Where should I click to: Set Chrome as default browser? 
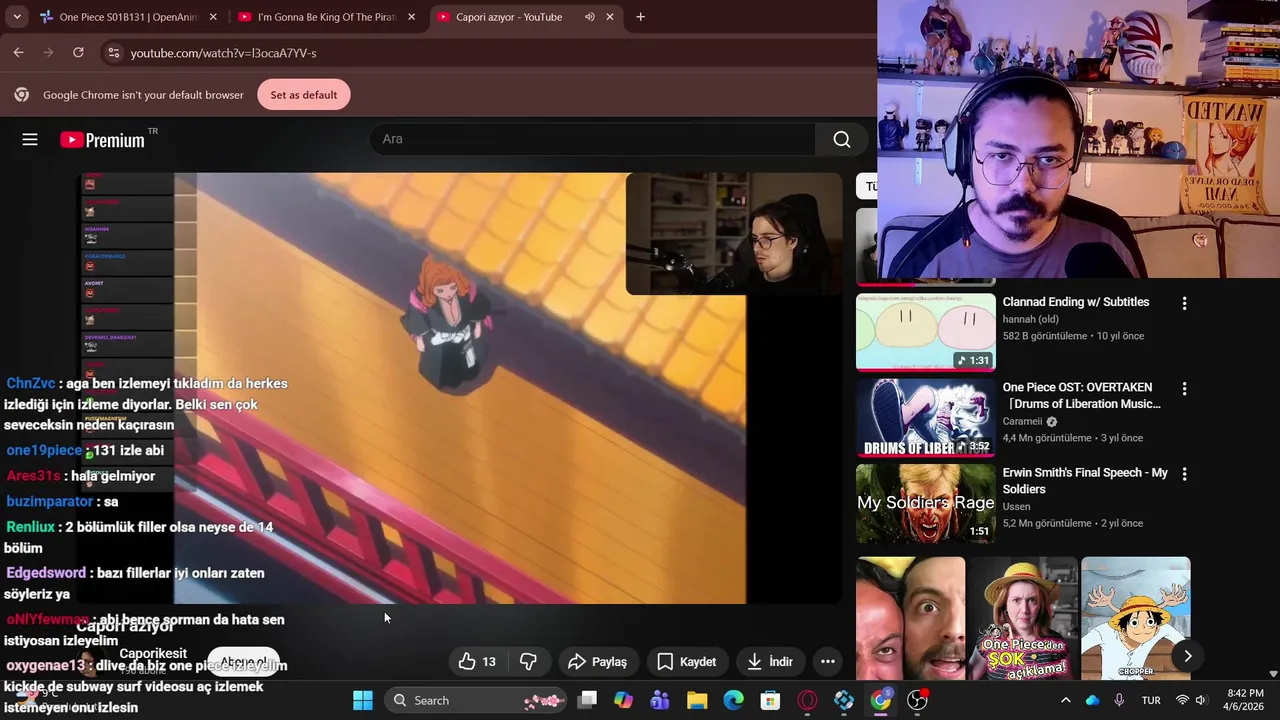pyautogui.click(x=304, y=95)
